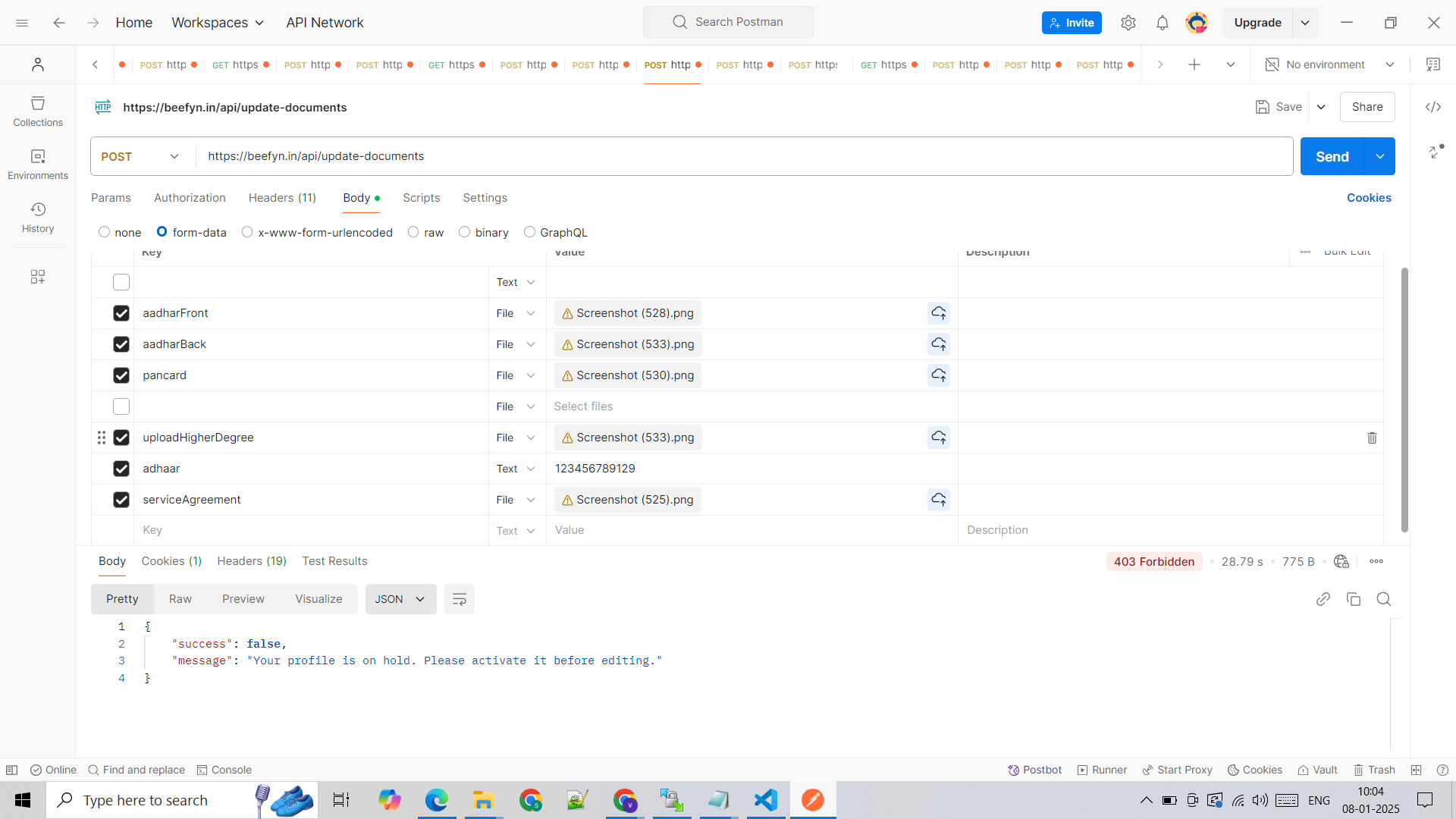The height and width of the screenshot is (819, 1456).
Task: Switch to the Scripts tab
Action: click(422, 198)
